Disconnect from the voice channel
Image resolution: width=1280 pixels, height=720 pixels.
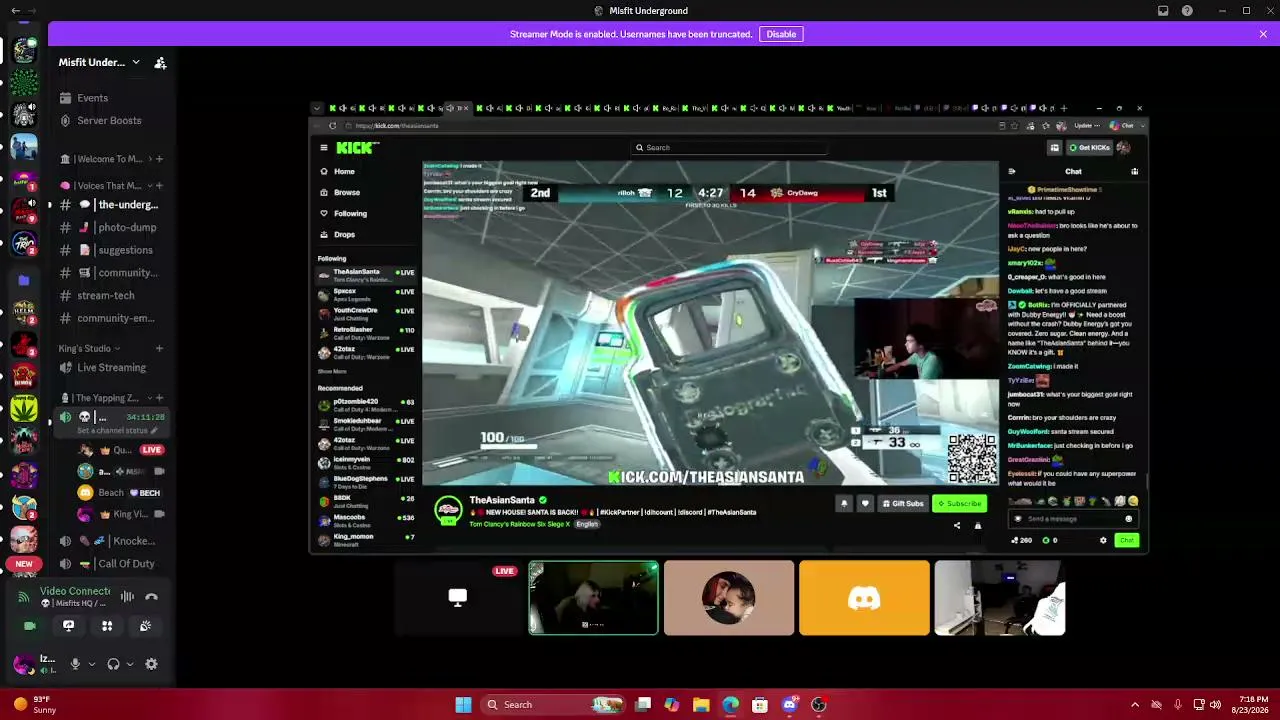pos(152,597)
